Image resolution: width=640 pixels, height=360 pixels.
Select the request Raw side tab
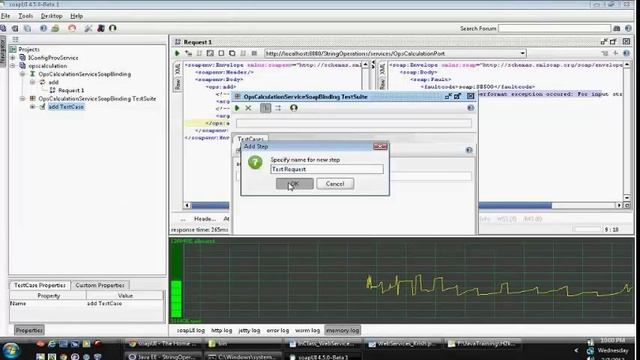tap(178, 84)
